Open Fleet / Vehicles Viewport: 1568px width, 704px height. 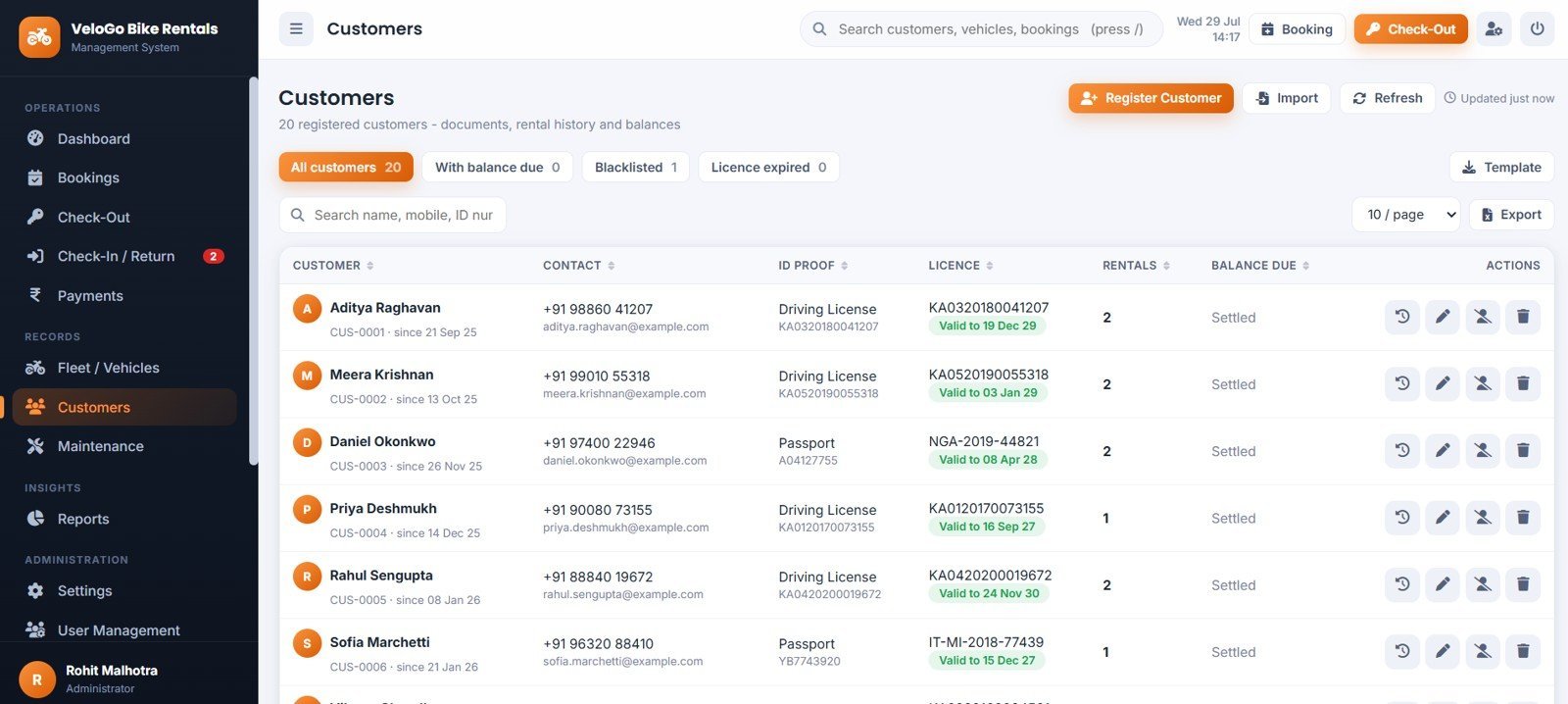[124, 368]
